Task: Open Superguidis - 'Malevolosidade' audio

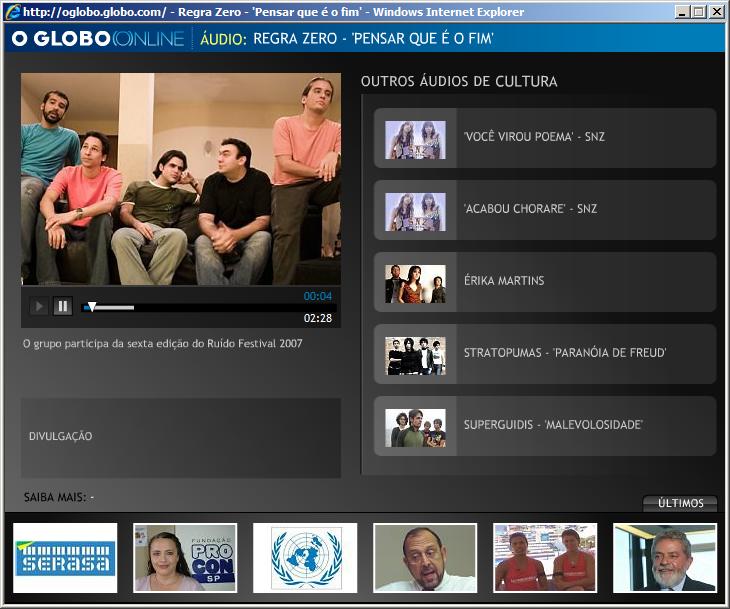Action: tap(545, 426)
